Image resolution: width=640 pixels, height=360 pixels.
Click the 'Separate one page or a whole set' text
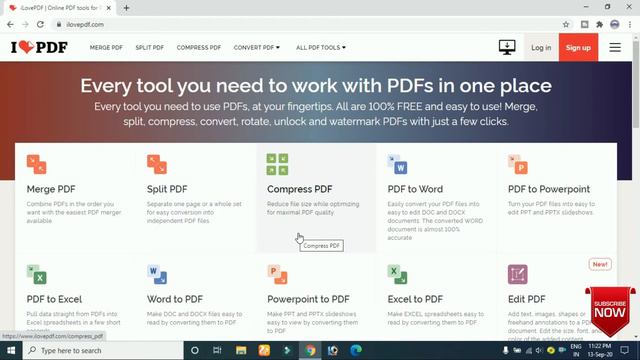coord(194,212)
